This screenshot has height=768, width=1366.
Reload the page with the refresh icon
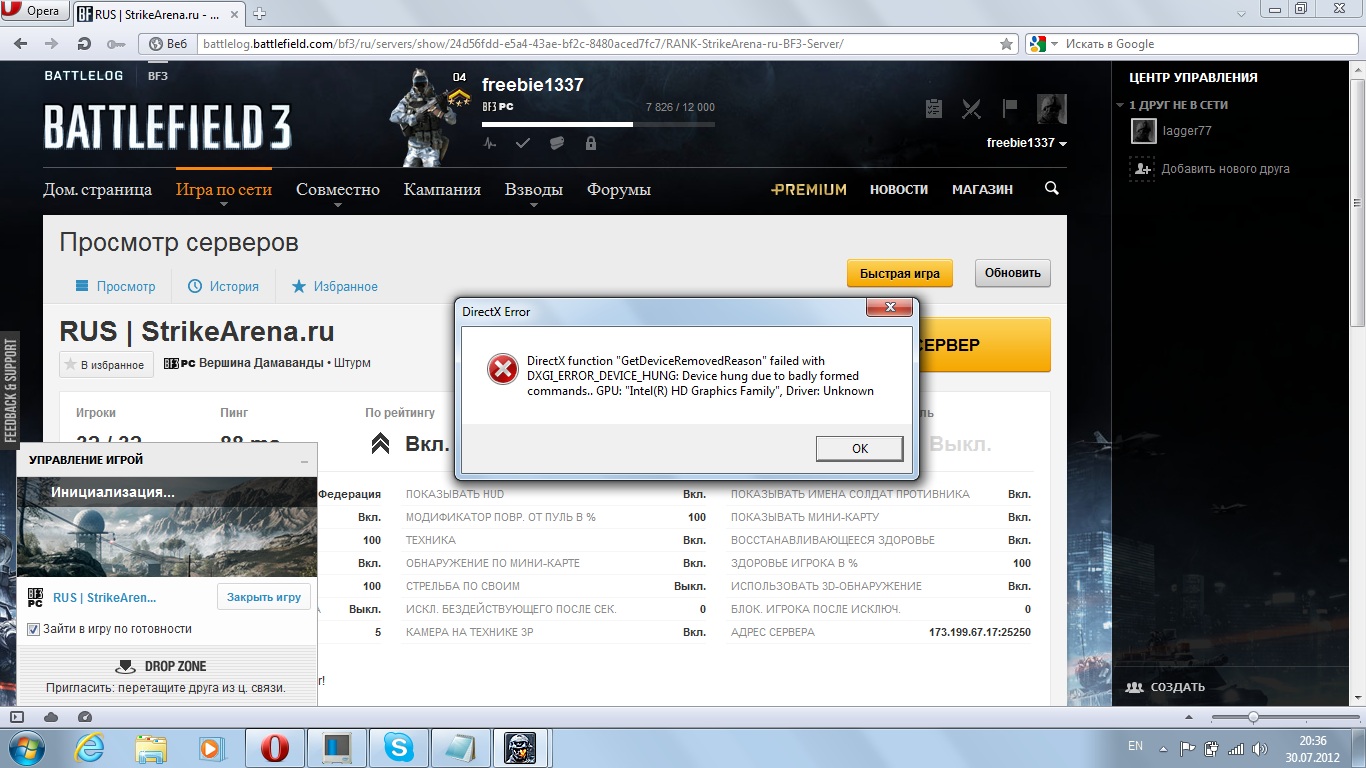tap(84, 44)
